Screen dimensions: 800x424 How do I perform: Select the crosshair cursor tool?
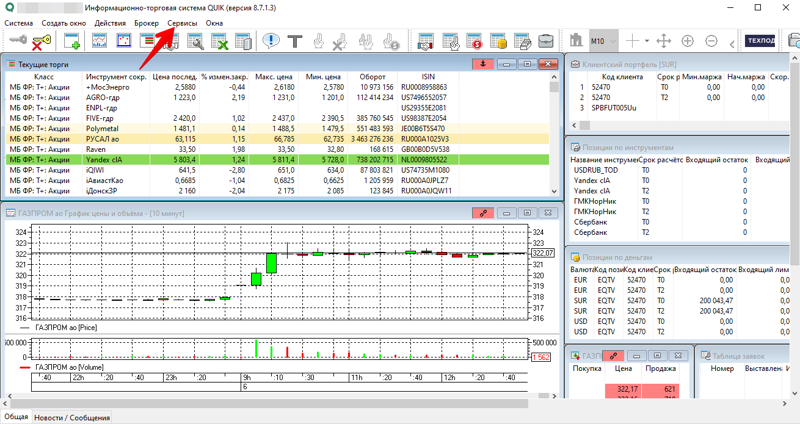632,41
